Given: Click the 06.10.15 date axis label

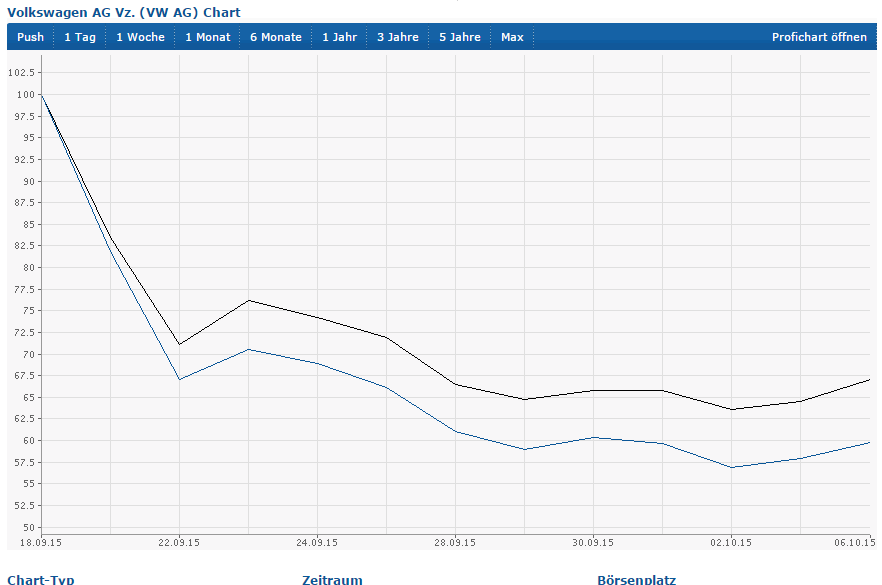Looking at the screenshot, I should (x=855, y=543).
